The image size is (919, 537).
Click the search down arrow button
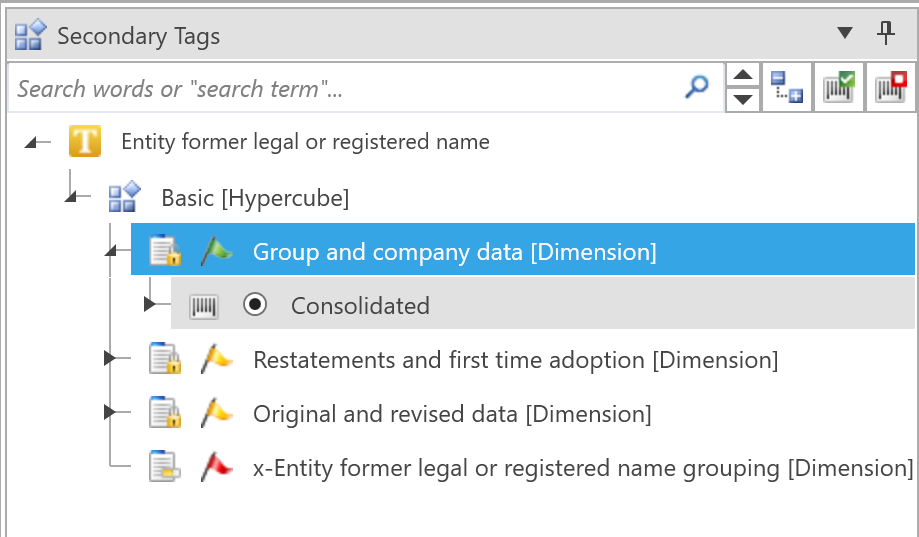tap(742, 99)
